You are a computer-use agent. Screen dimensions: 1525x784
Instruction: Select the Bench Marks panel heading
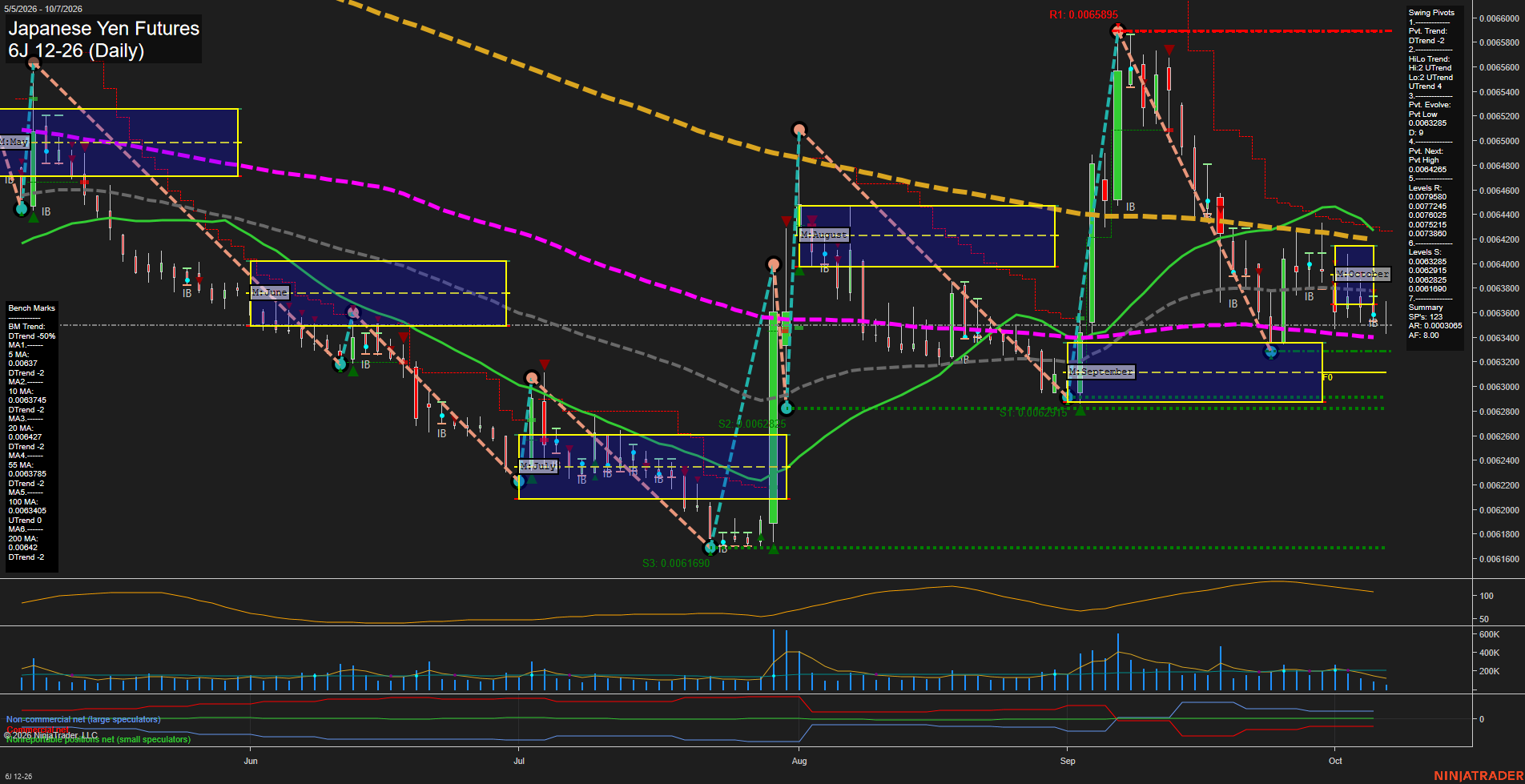pos(32,308)
